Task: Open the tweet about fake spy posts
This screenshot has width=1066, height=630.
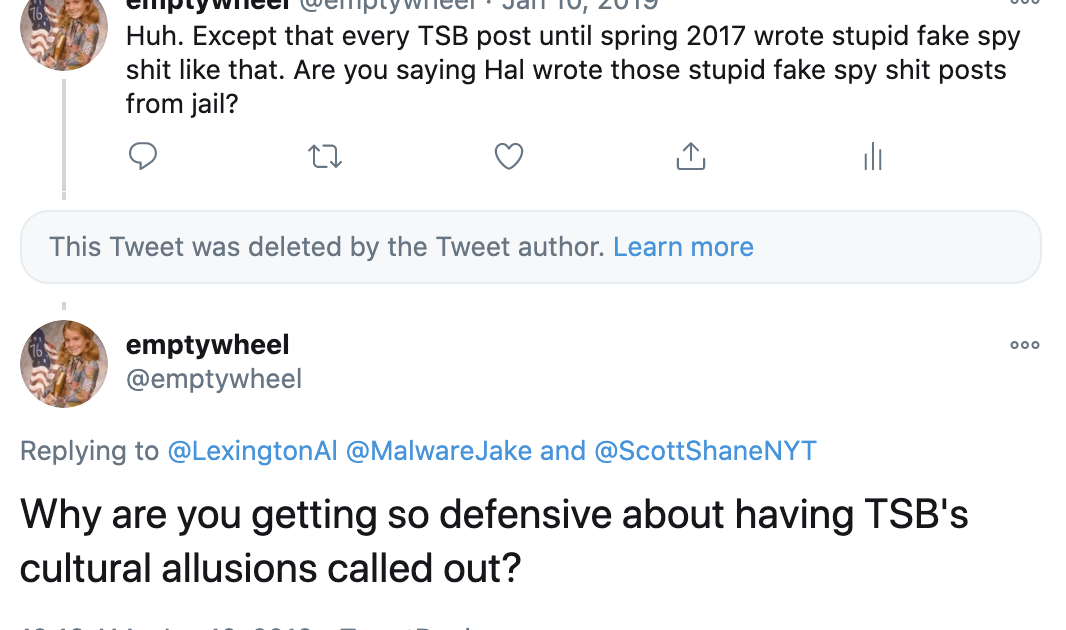Action: [x=572, y=70]
